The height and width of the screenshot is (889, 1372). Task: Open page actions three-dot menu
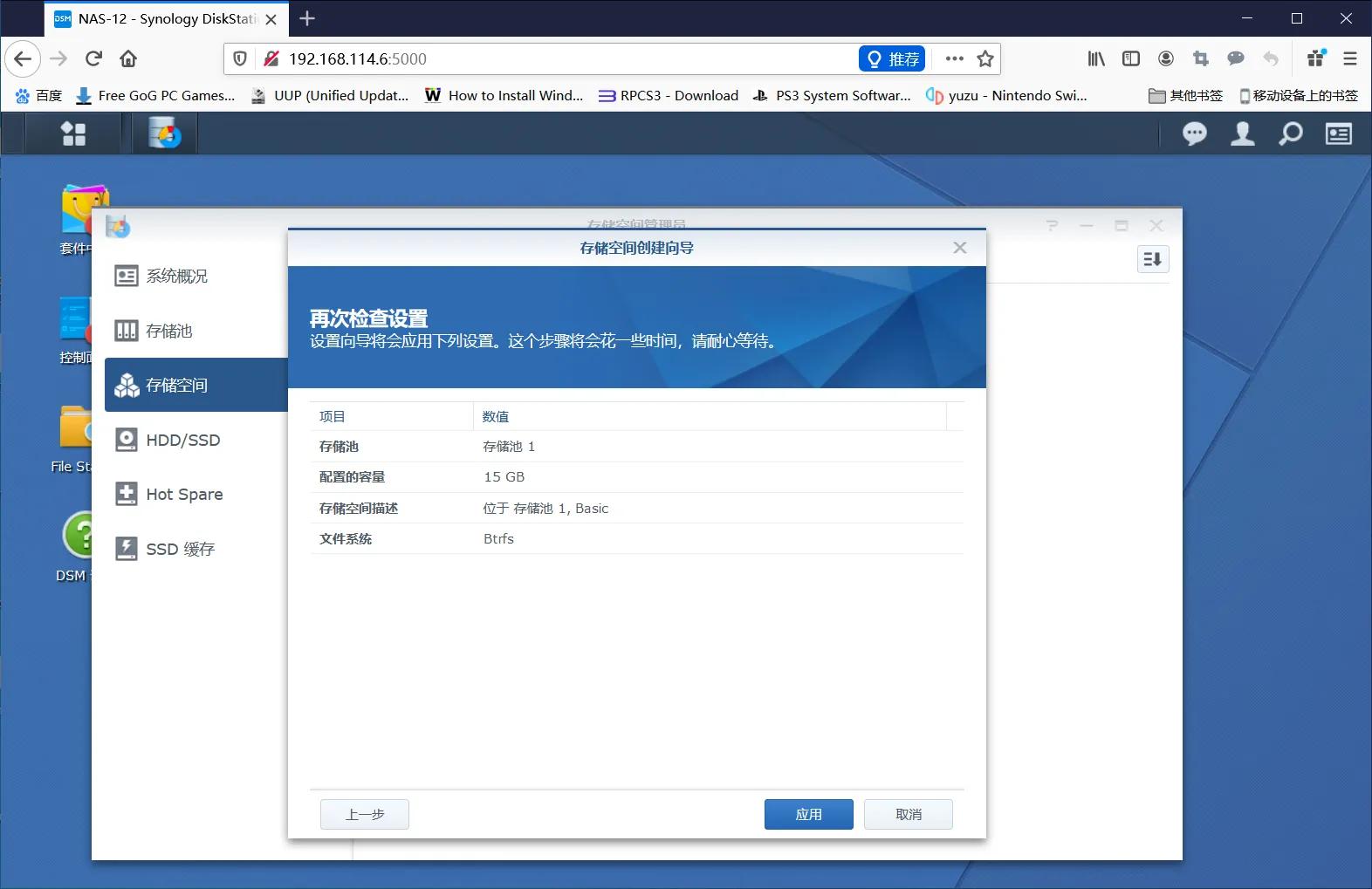click(955, 58)
